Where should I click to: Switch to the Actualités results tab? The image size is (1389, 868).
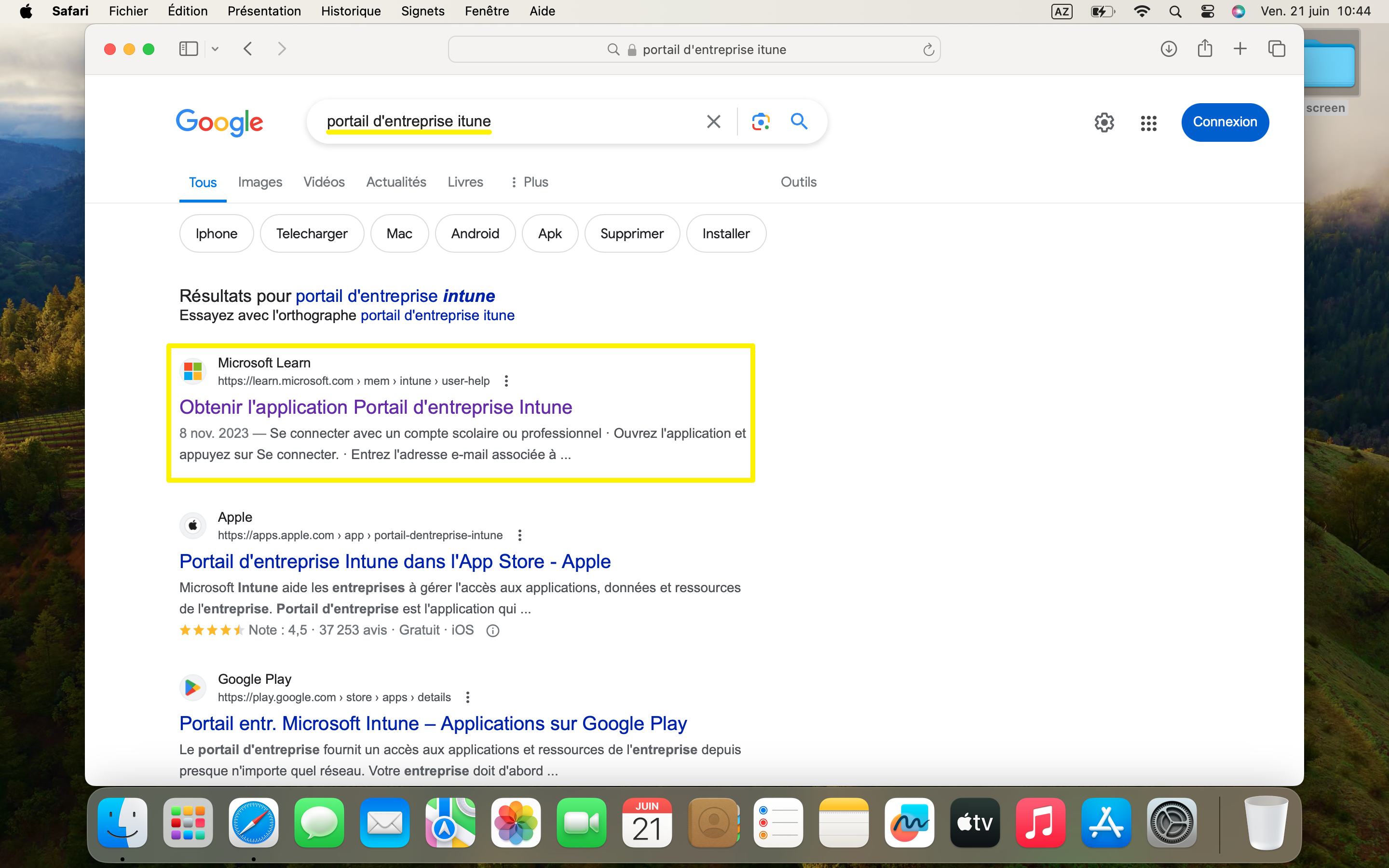pos(396,182)
